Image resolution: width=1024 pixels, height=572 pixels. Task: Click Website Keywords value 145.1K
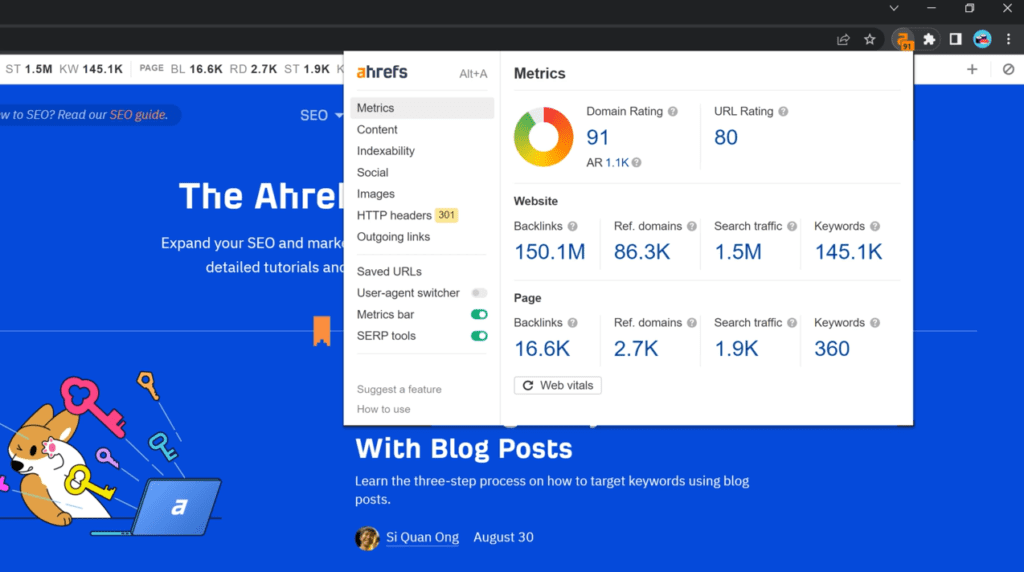pos(848,252)
